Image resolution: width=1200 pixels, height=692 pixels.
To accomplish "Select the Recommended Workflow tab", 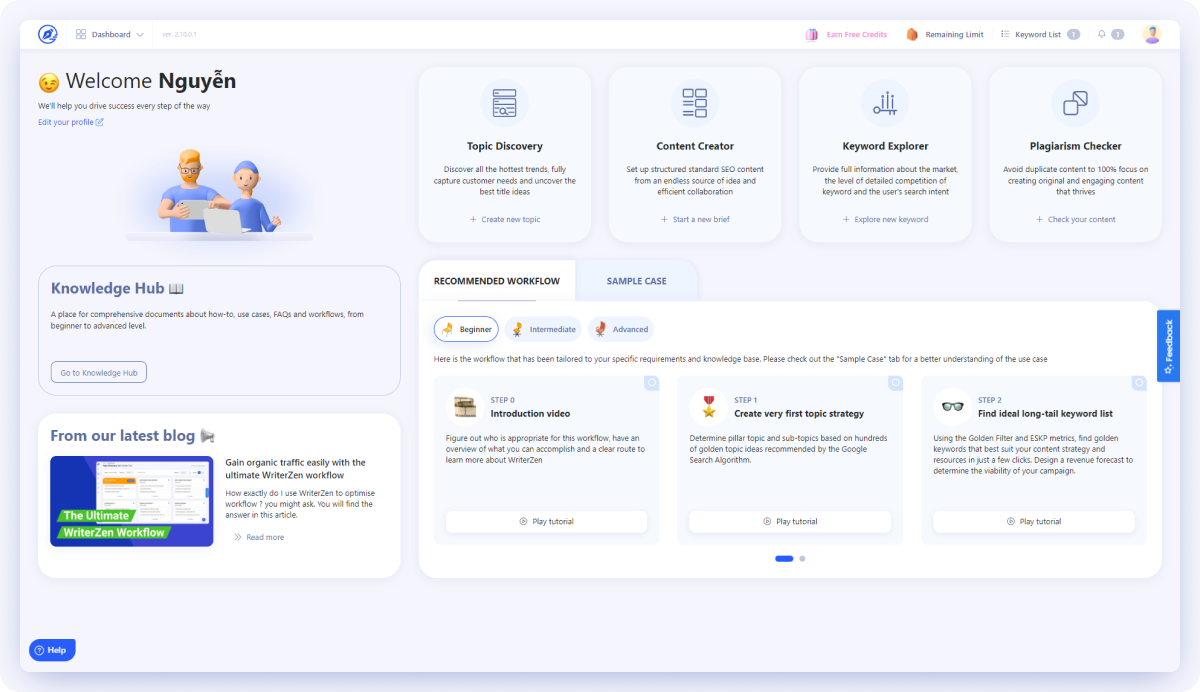I will 496,281.
